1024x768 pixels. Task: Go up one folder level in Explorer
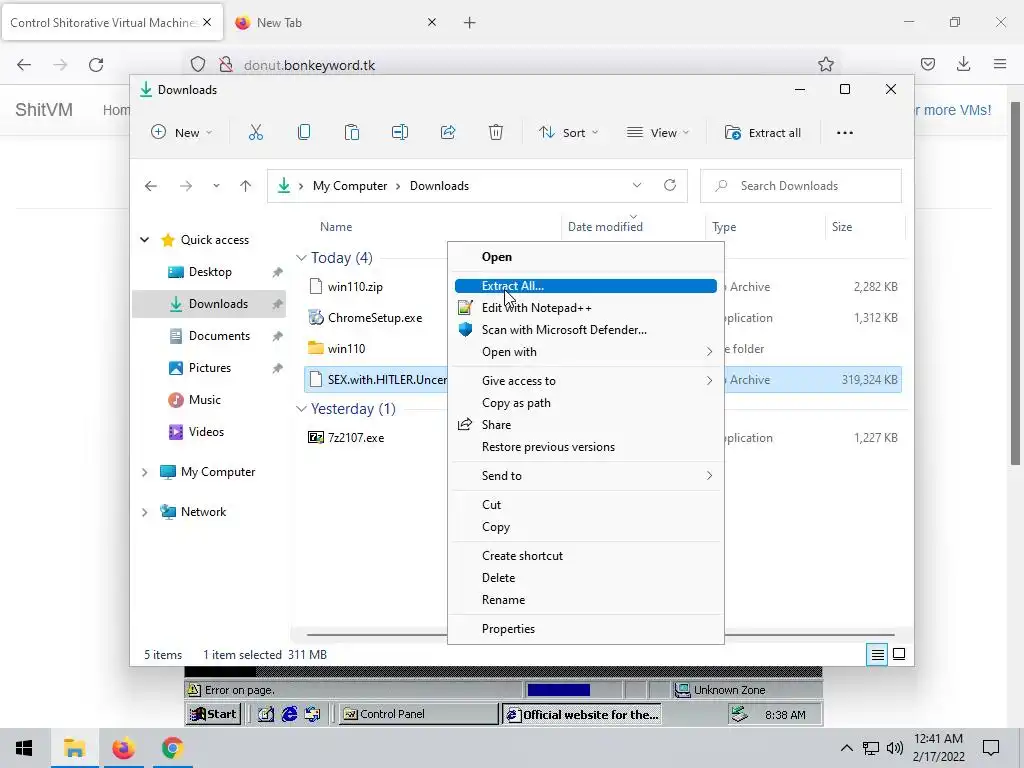tap(246, 186)
